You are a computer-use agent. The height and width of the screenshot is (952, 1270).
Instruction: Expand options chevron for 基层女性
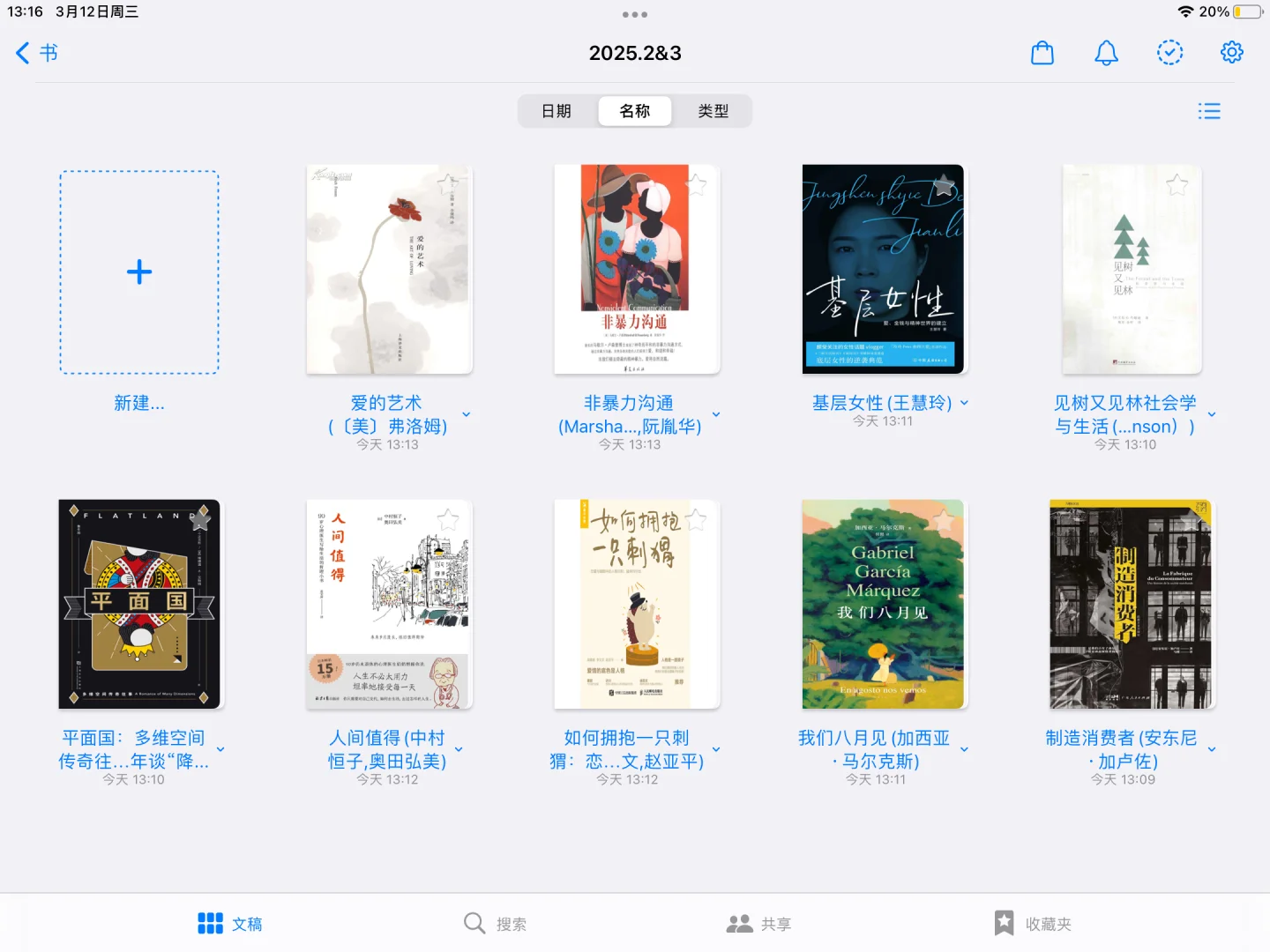pos(964,403)
